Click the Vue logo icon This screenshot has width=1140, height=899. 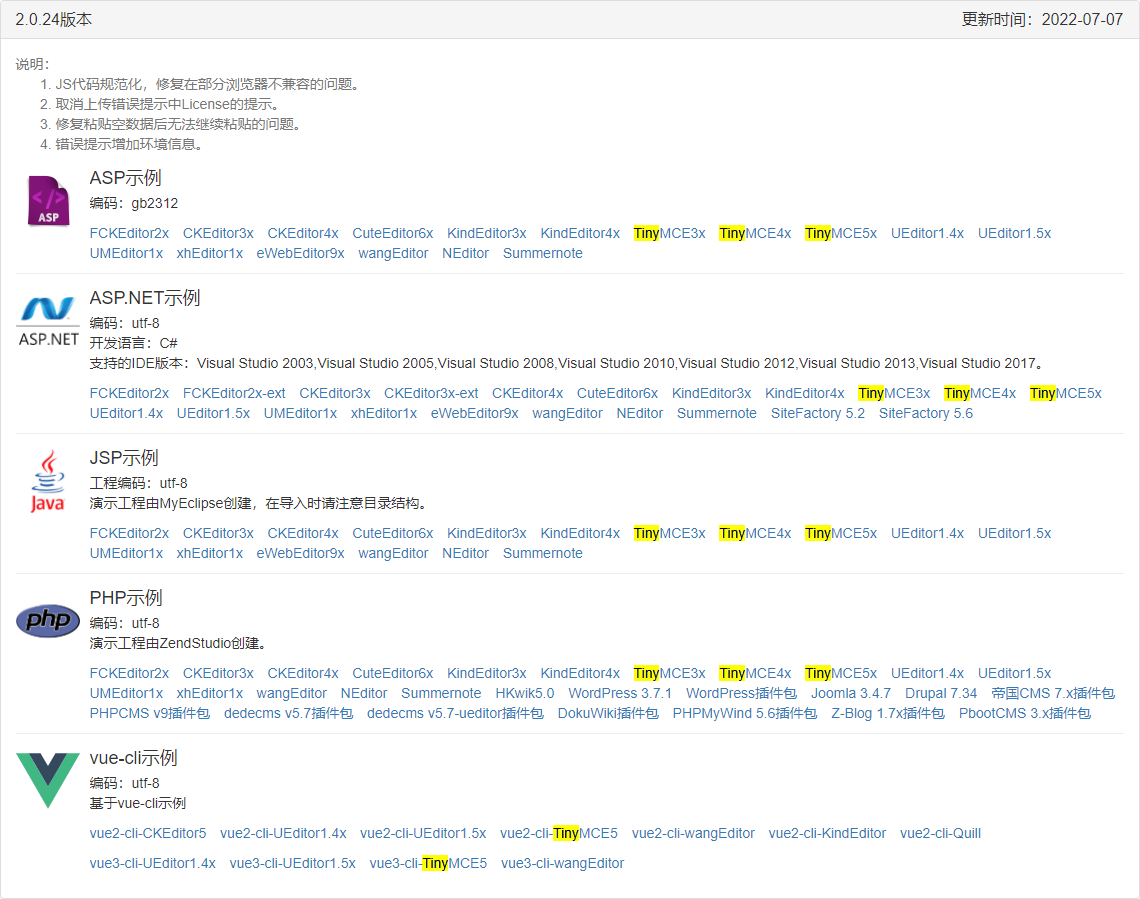click(x=48, y=781)
